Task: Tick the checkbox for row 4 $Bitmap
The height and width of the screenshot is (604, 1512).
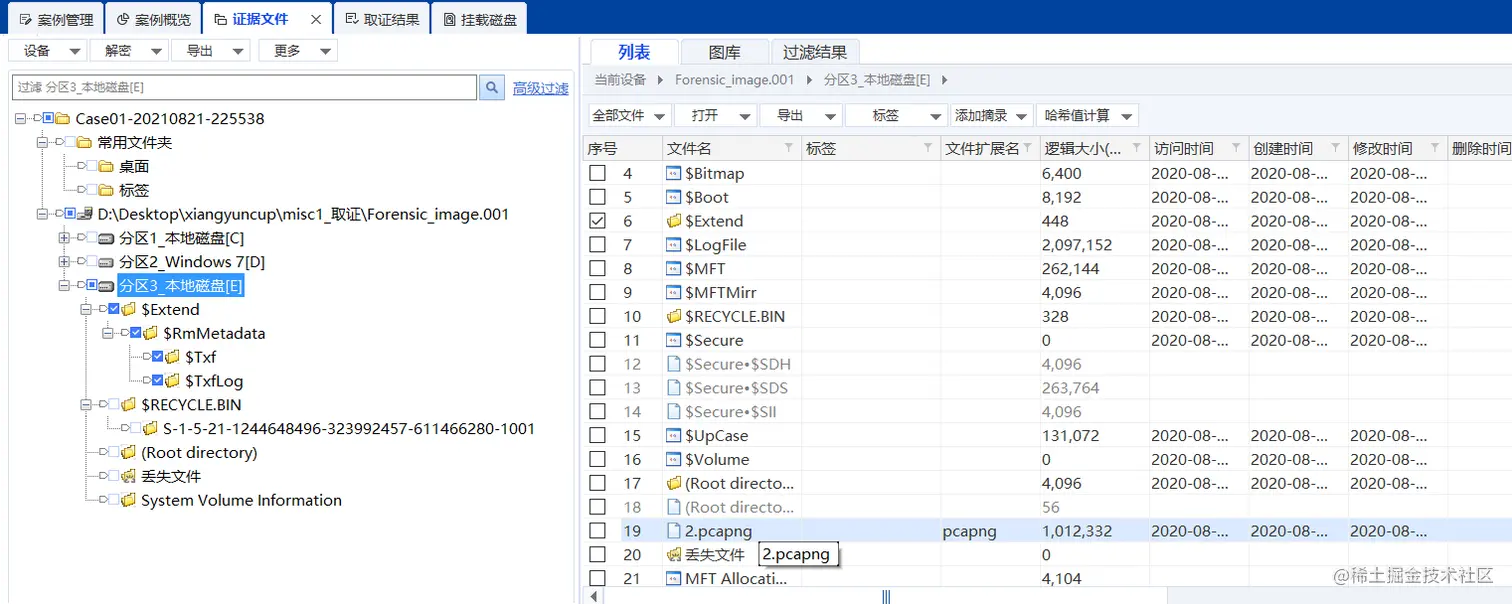Action: (597, 173)
